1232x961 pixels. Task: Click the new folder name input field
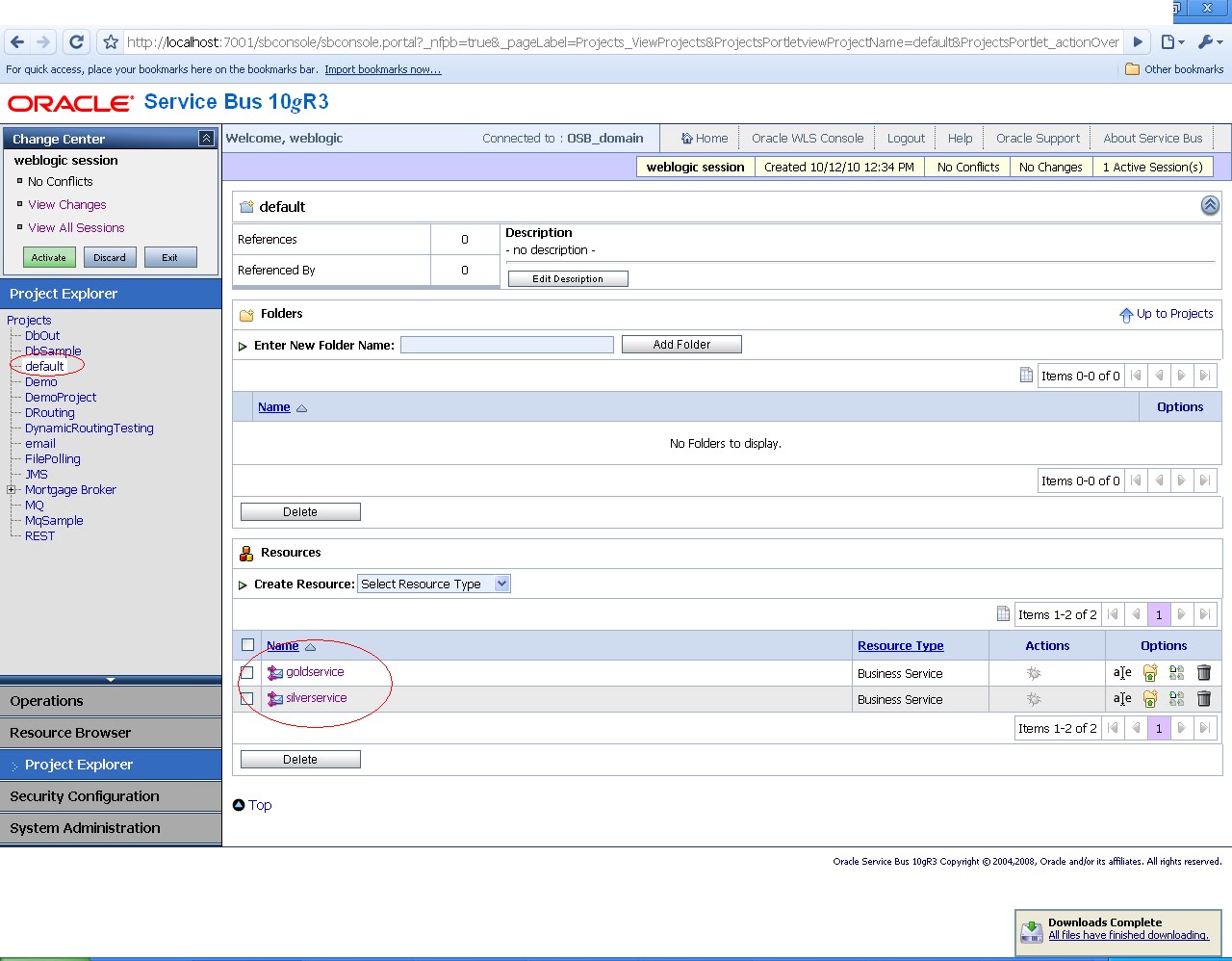[507, 345]
